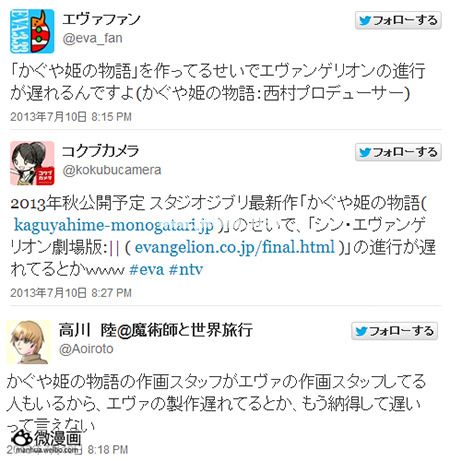450x461 pixels.
Task: Open the 高川 陸@魔術師と世界旅行 display name
Action: point(155,330)
